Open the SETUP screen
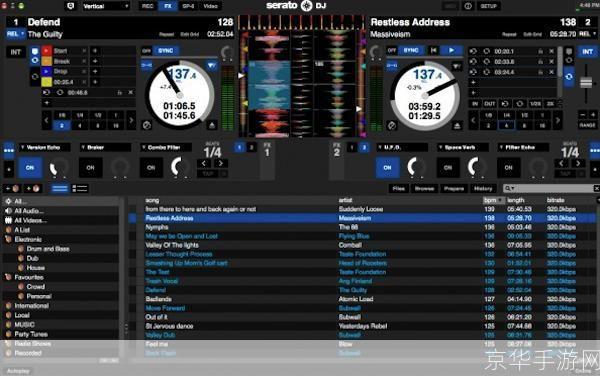Image resolution: width=600 pixels, height=376 pixels. pos(488,6)
